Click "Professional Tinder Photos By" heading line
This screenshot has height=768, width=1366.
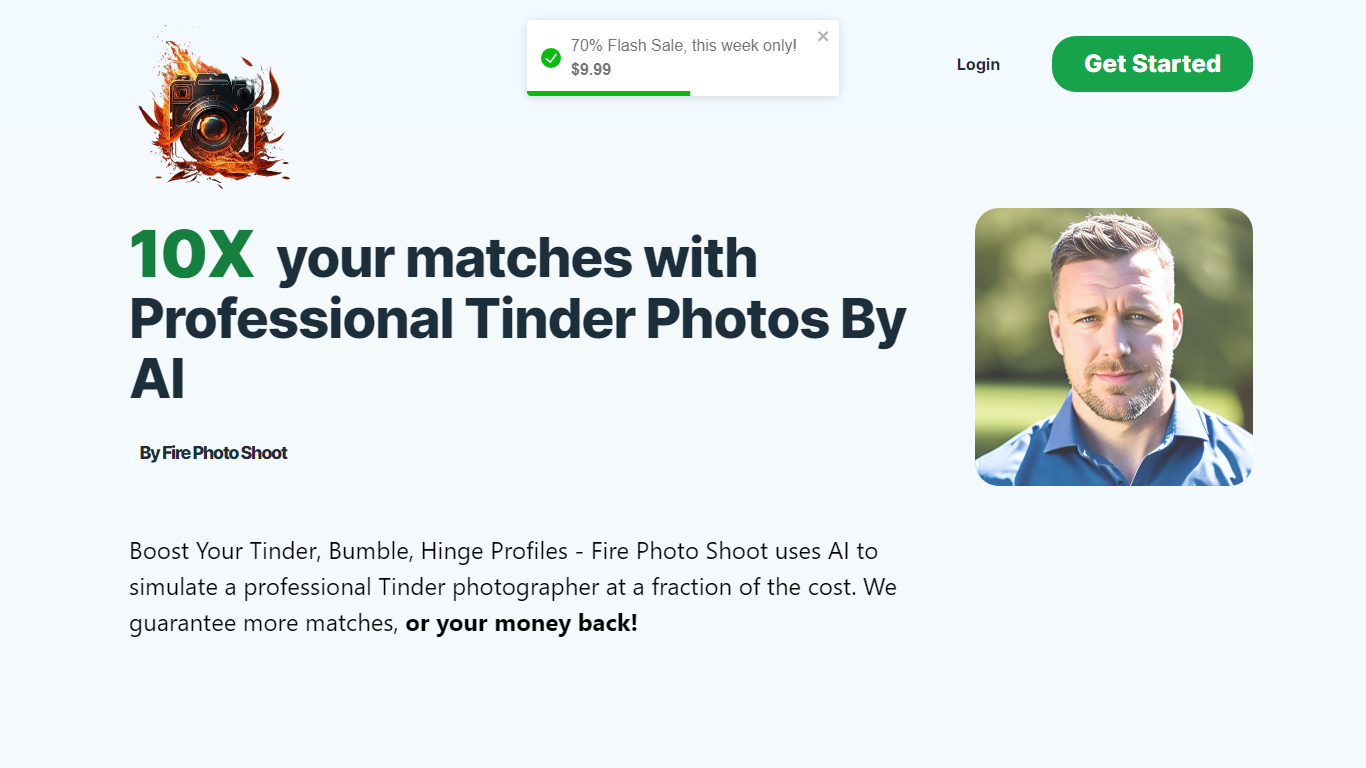point(517,319)
